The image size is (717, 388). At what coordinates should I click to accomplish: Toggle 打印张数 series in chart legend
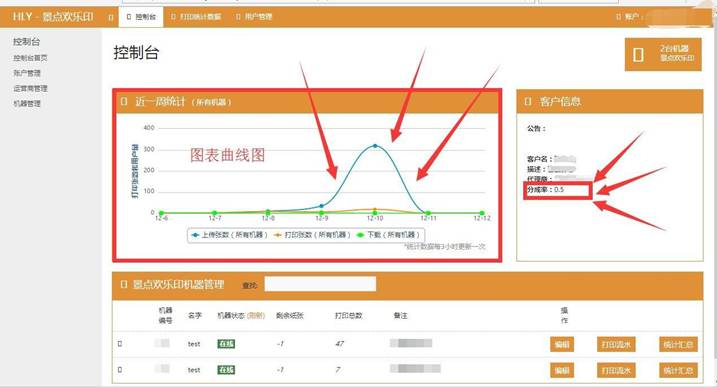(x=312, y=235)
